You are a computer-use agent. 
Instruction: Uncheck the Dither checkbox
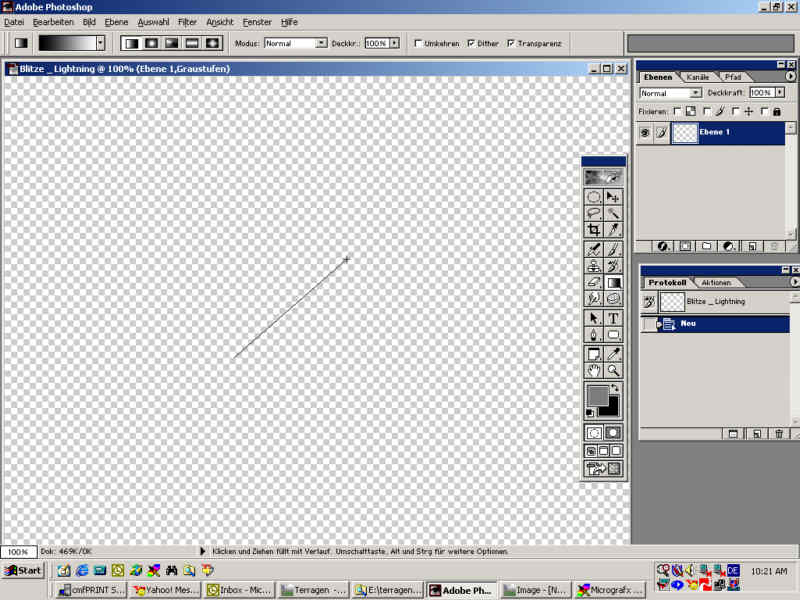(471, 43)
